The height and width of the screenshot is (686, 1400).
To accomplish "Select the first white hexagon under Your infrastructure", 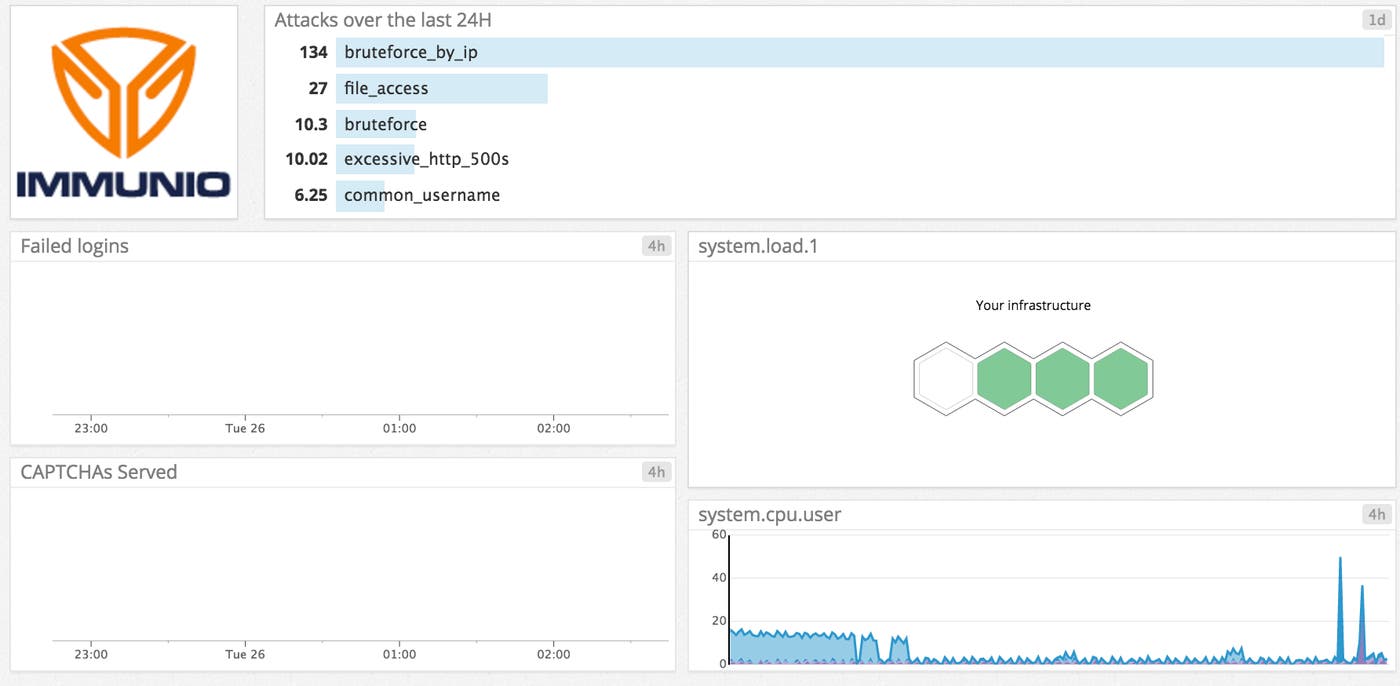I will pos(944,378).
